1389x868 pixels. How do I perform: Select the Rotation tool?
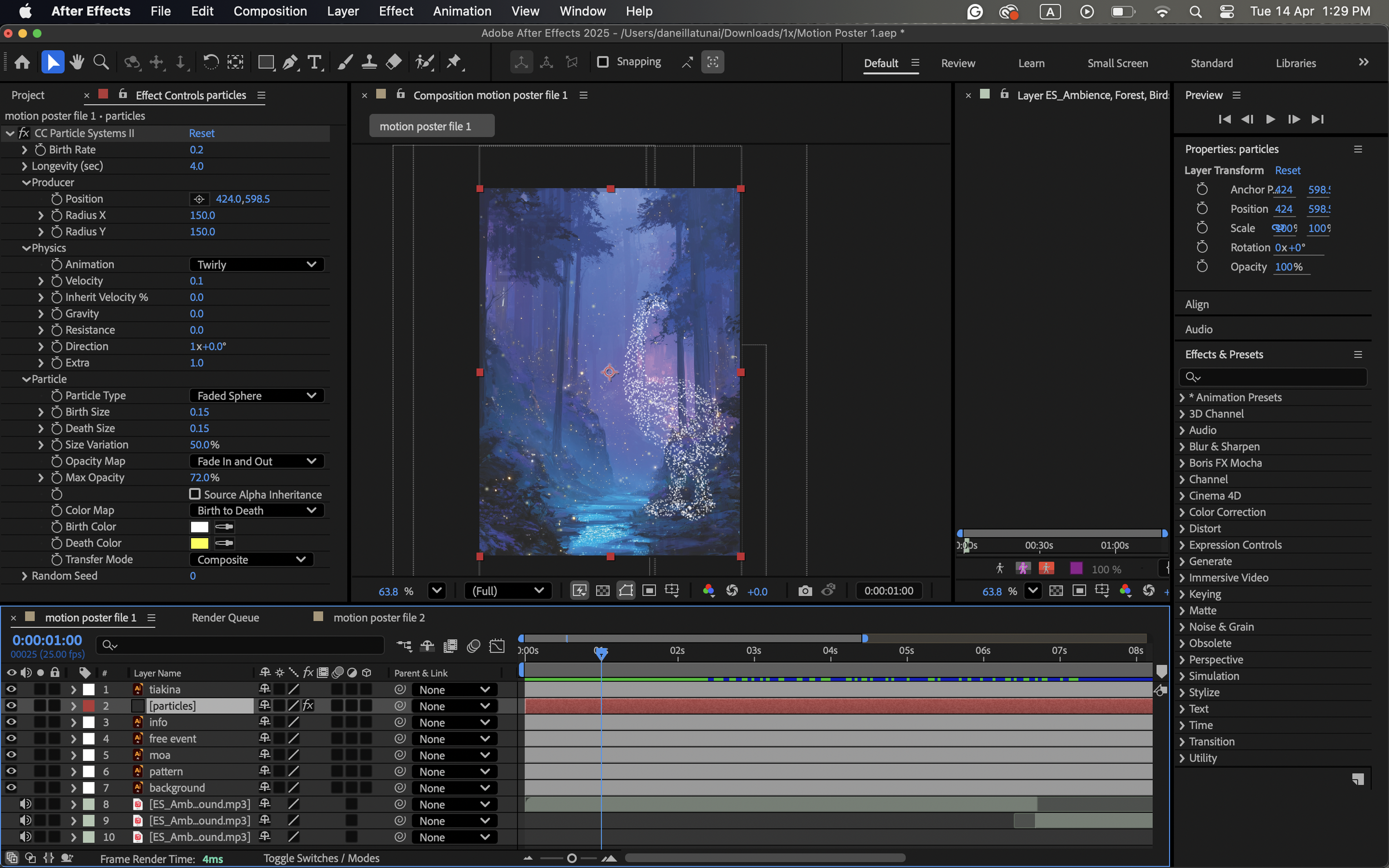point(211,62)
